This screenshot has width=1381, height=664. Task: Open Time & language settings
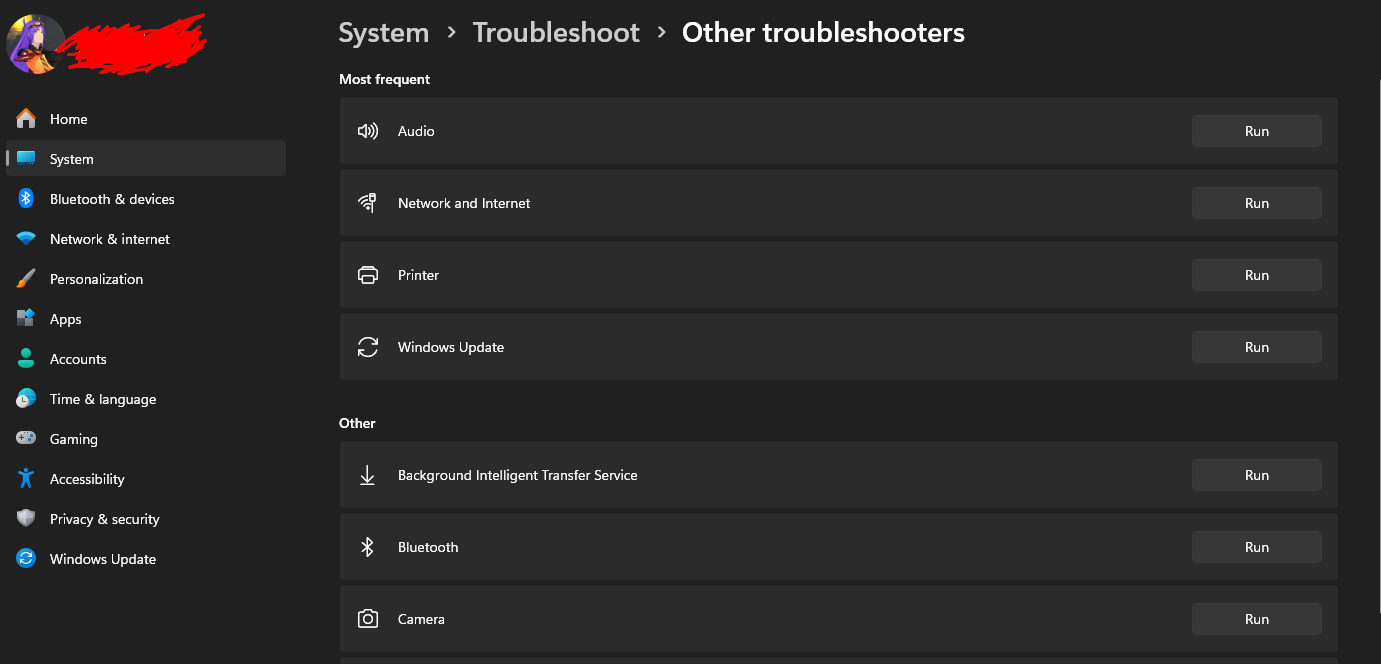coord(146,399)
